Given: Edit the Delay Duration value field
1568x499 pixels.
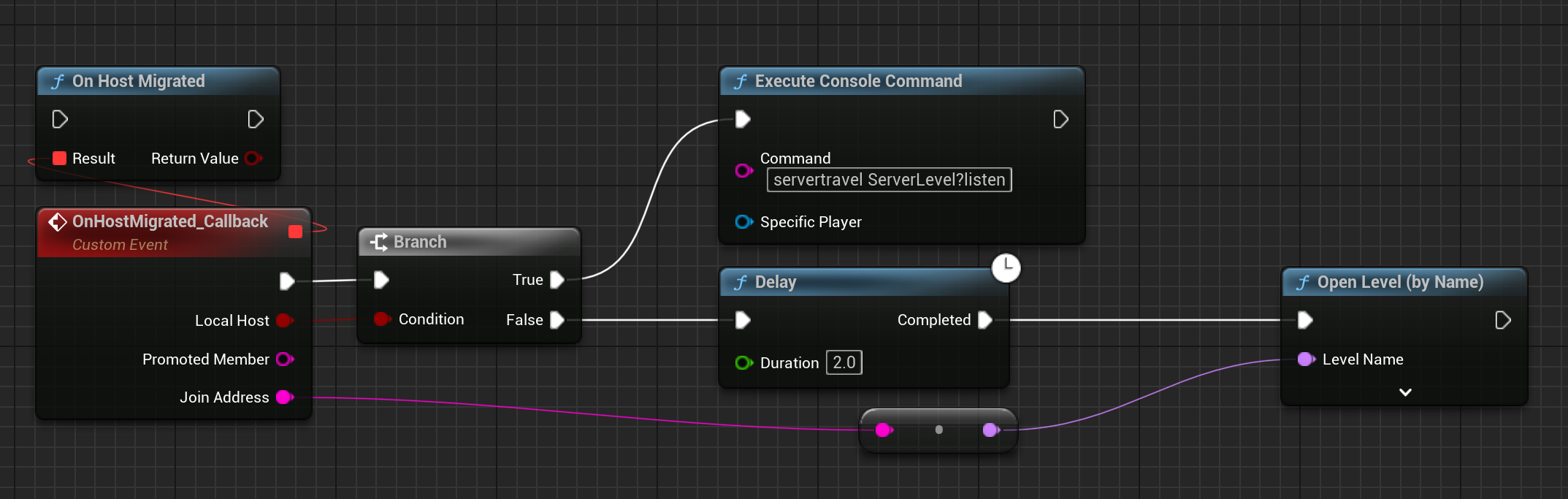Looking at the screenshot, I should pyautogui.click(x=844, y=362).
